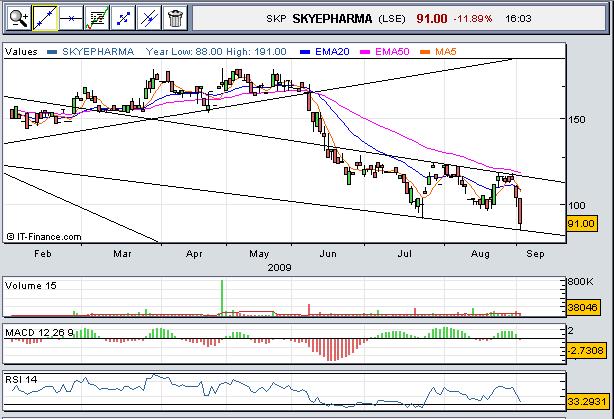
Task: Open the Volume 15 indicator panel label
Action: coord(31,283)
